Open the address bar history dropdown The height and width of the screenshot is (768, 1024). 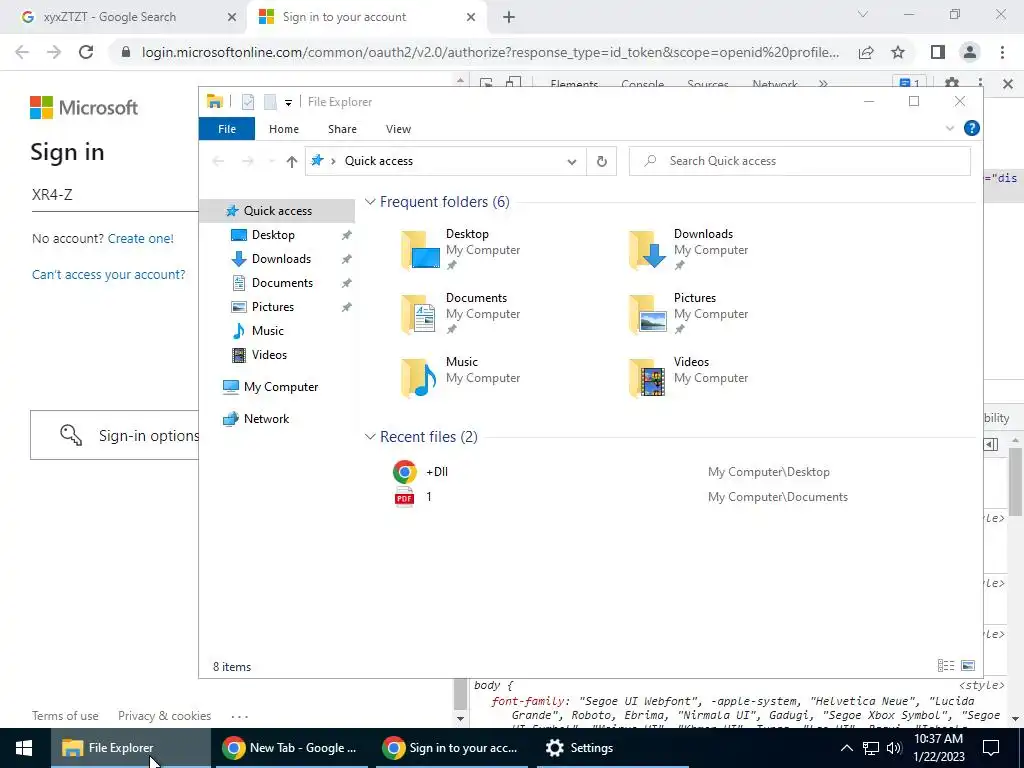tap(571, 161)
